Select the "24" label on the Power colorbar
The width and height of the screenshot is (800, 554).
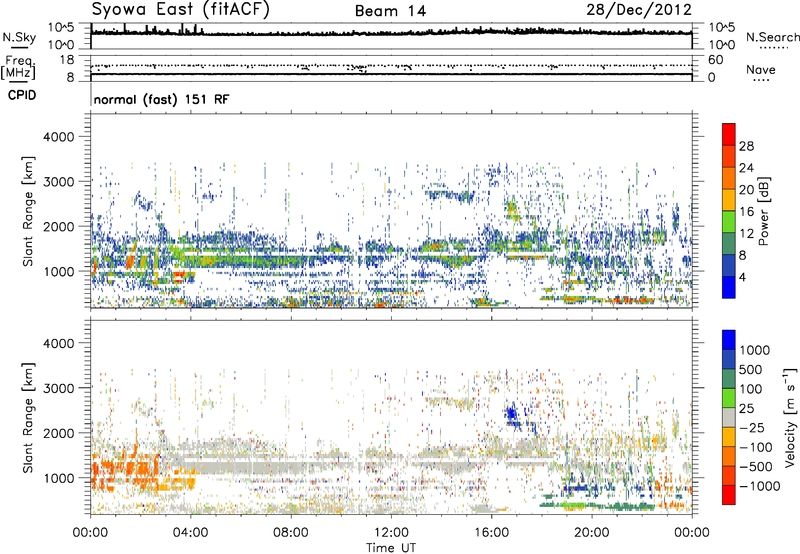tap(746, 168)
